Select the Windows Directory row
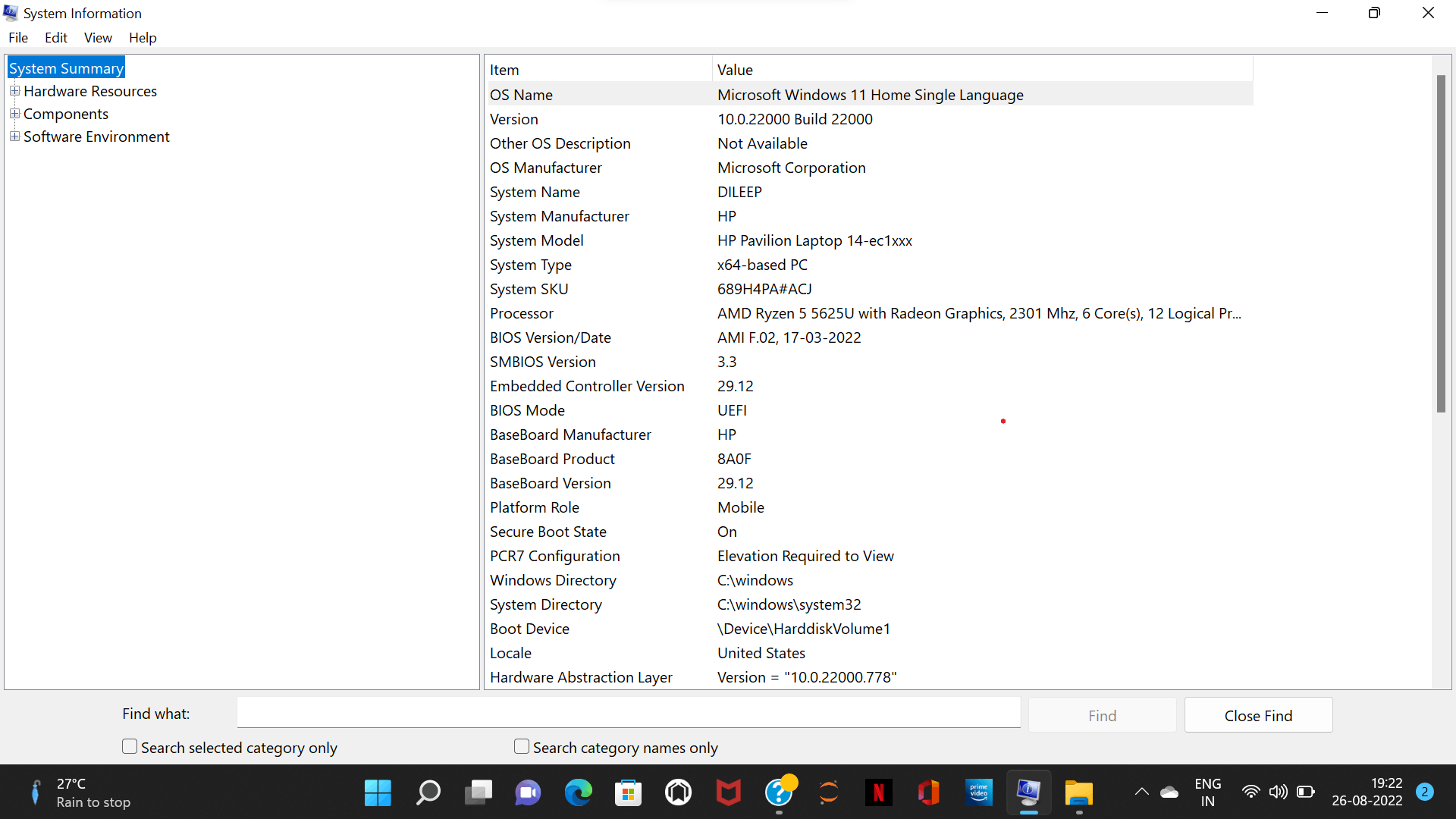The image size is (1456, 819). [869, 580]
